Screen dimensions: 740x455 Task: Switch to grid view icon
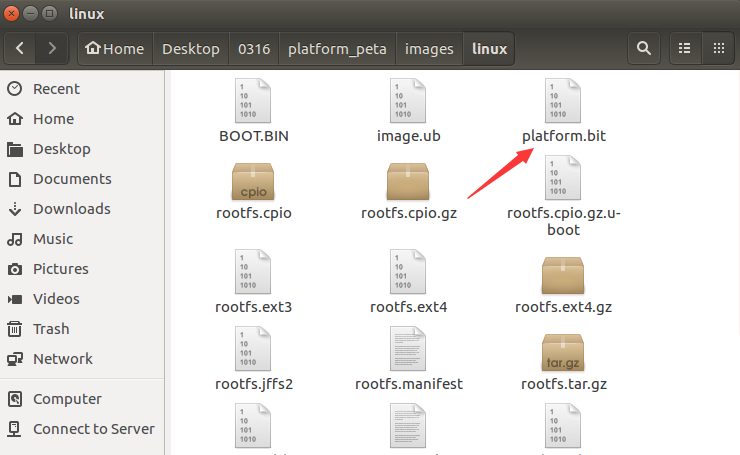coord(719,48)
